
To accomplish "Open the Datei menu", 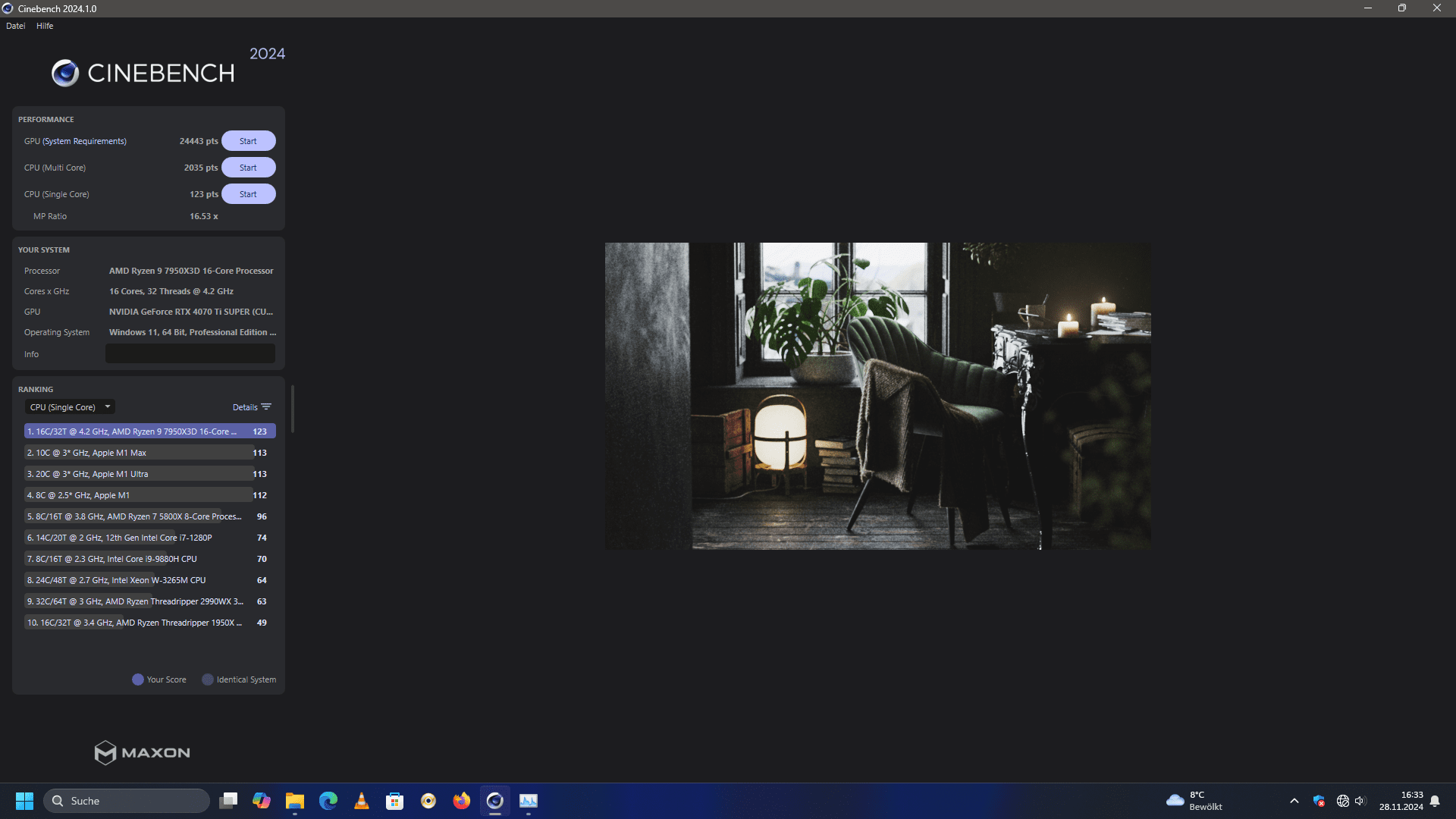I will pos(15,26).
